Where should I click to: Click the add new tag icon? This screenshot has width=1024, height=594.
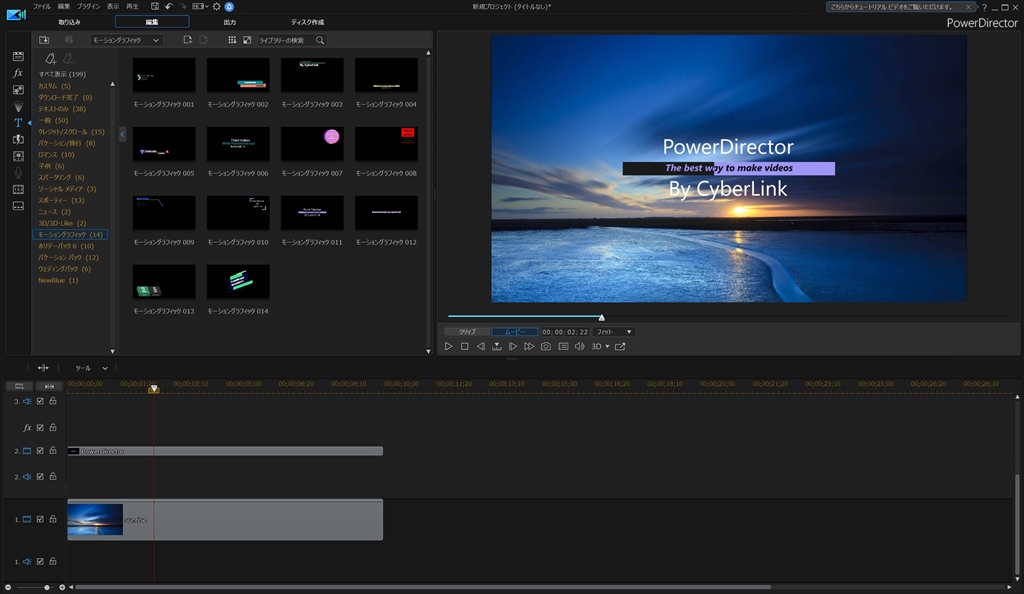50,59
